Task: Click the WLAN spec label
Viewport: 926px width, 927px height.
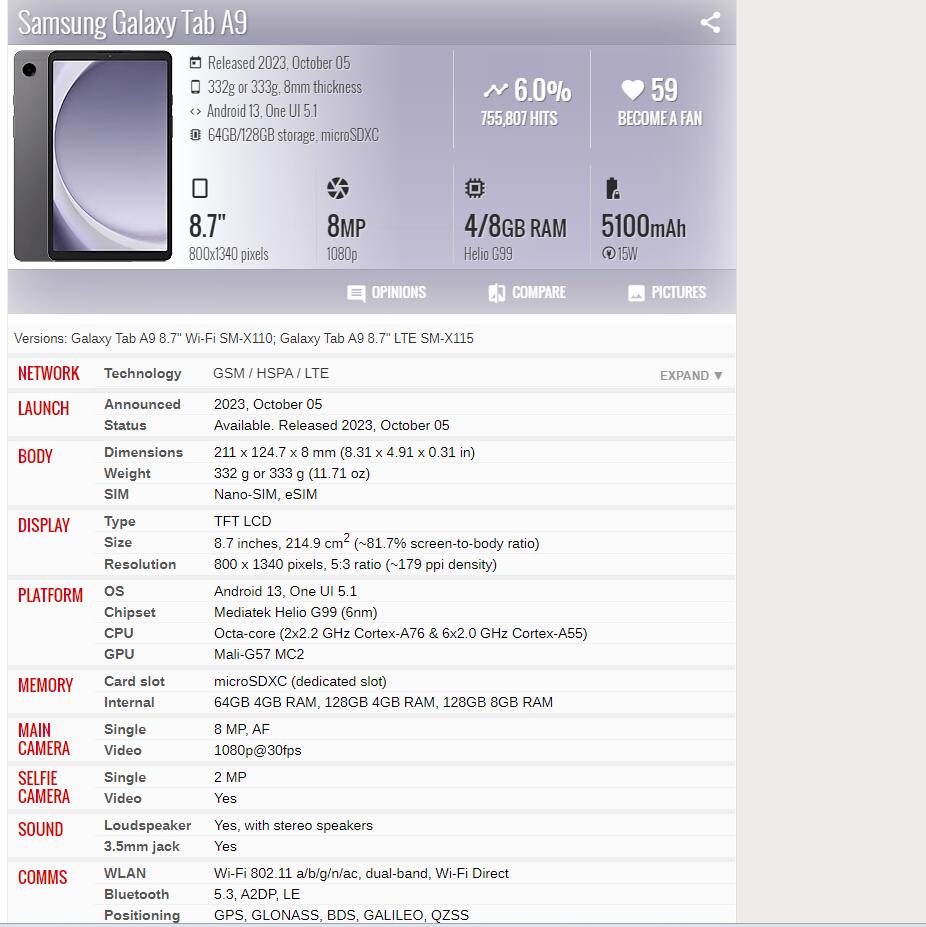Action: tap(125, 873)
